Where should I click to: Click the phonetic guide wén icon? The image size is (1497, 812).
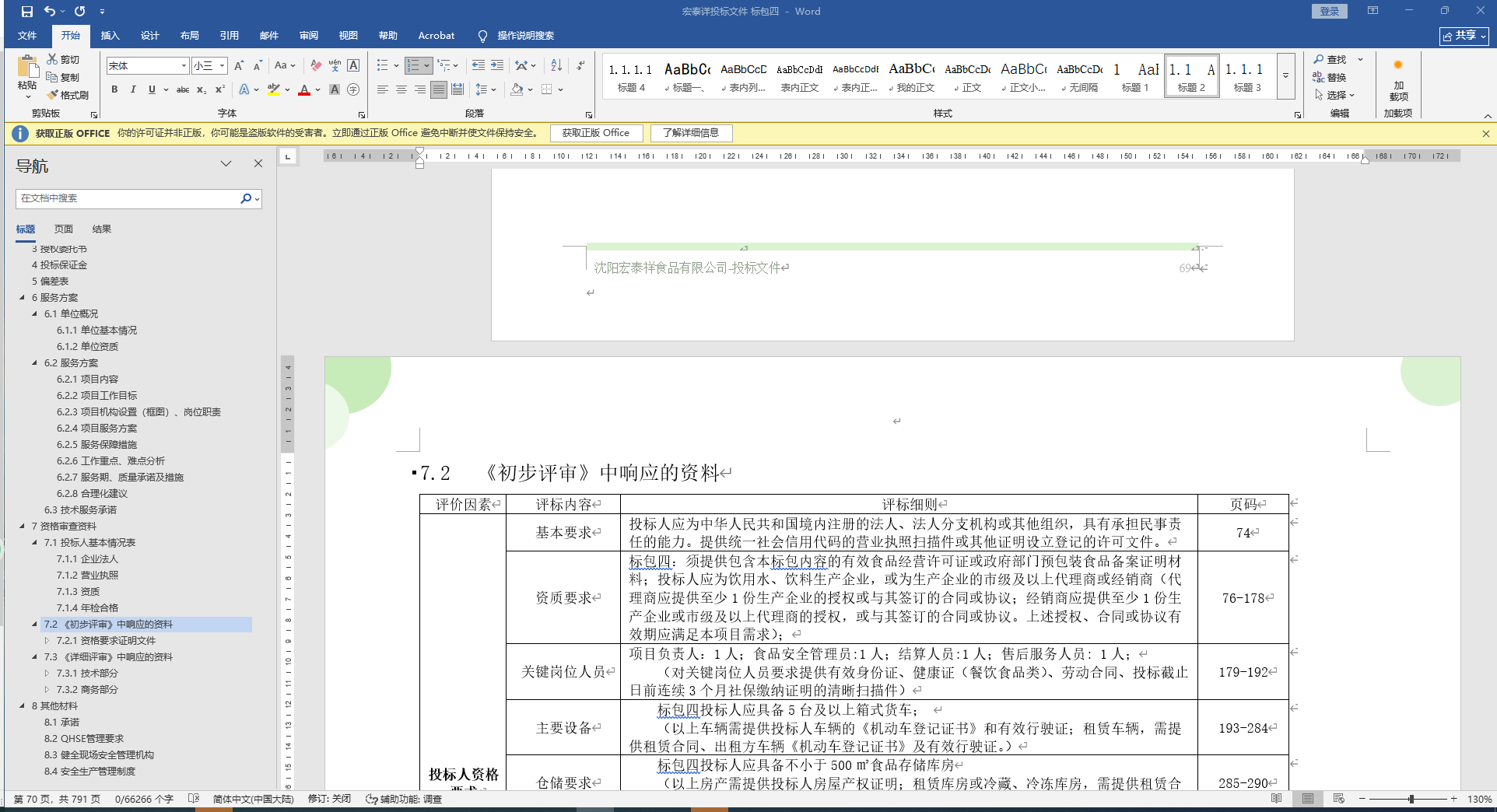[335, 65]
